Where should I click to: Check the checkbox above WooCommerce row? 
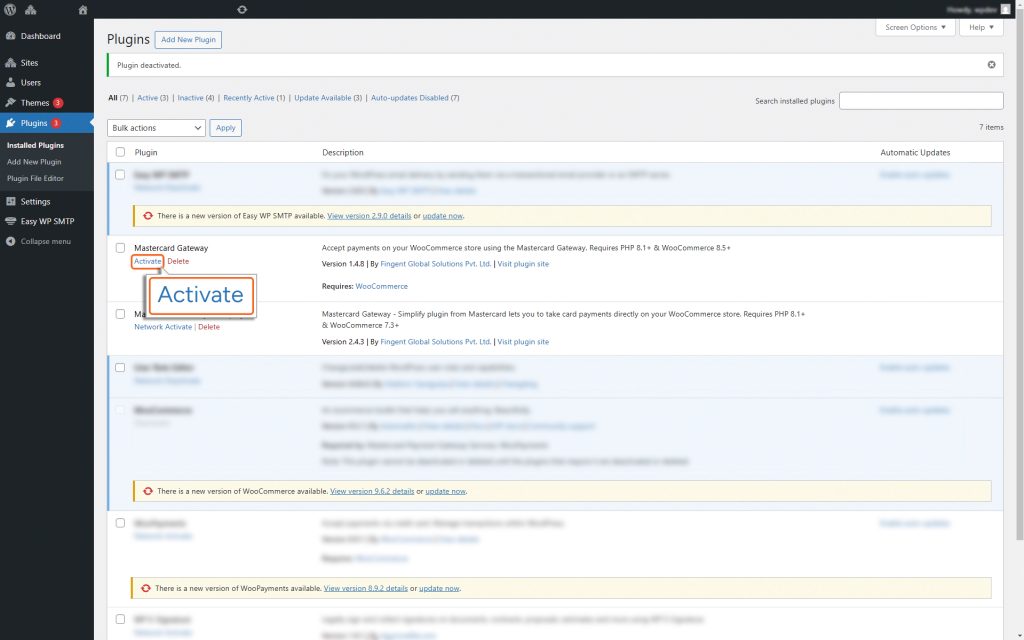[x=120, y=368]
